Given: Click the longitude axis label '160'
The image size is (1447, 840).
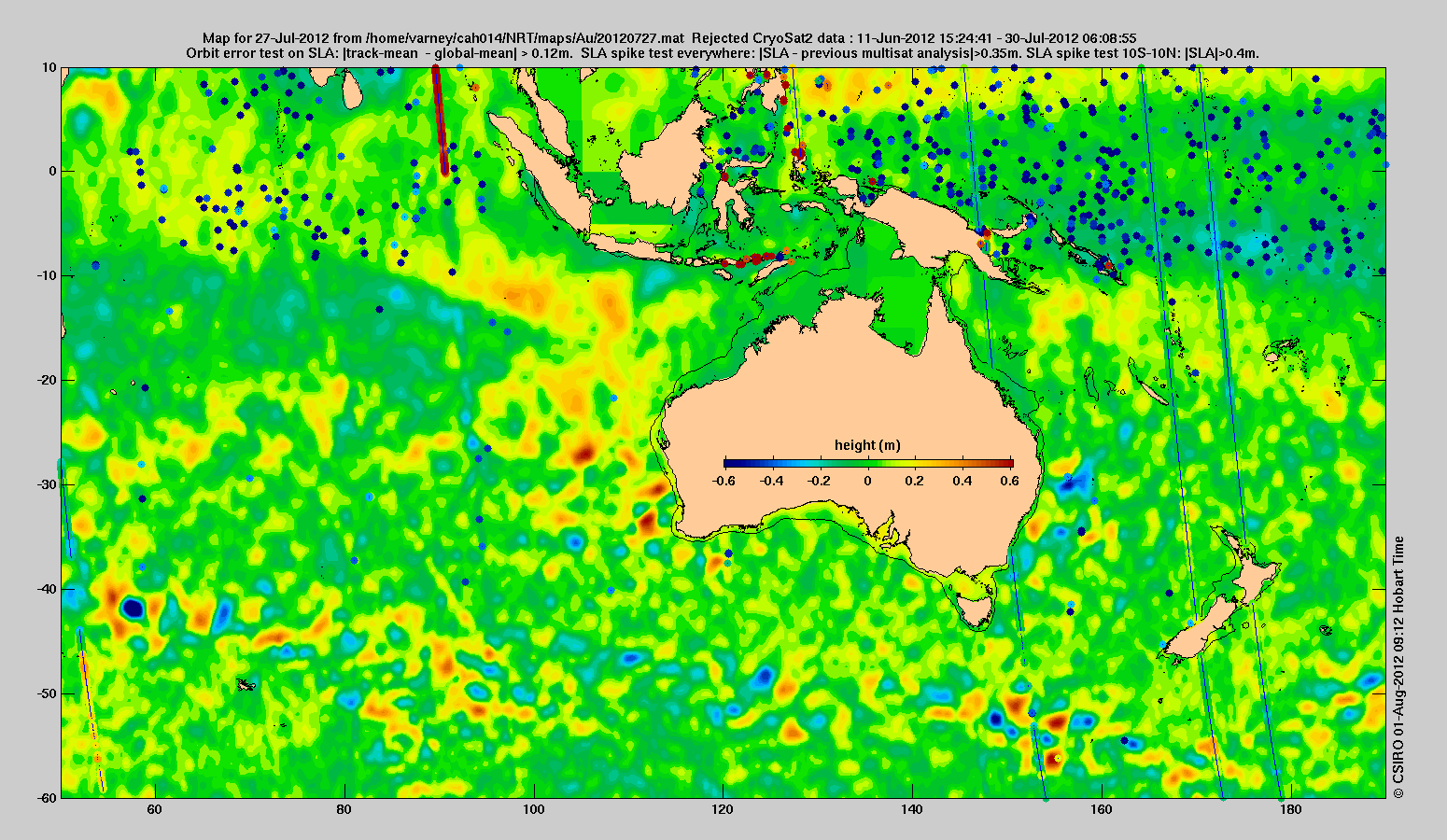Looking at the screenshot, I should [x=1103, y=809].
